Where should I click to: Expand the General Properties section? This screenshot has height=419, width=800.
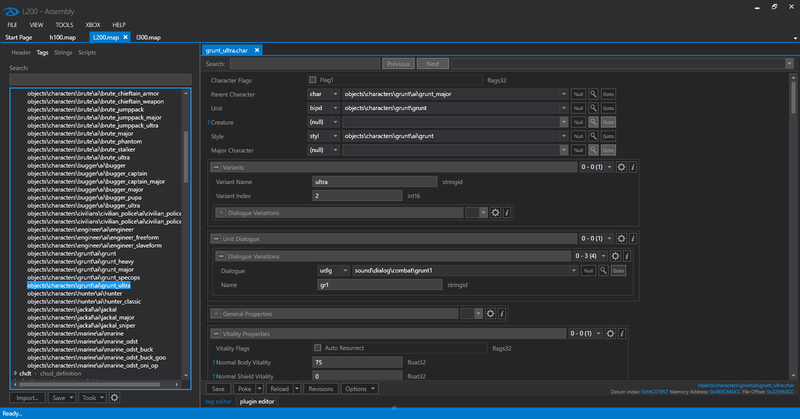click(x=215, y=313)
